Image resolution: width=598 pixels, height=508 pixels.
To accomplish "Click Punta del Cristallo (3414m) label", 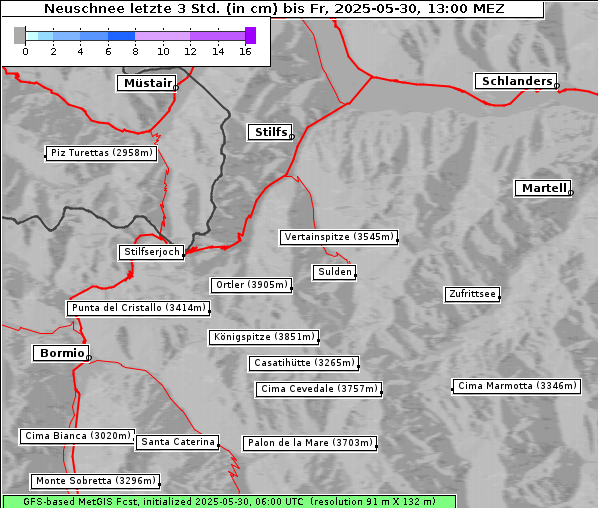I will [138, 308].
